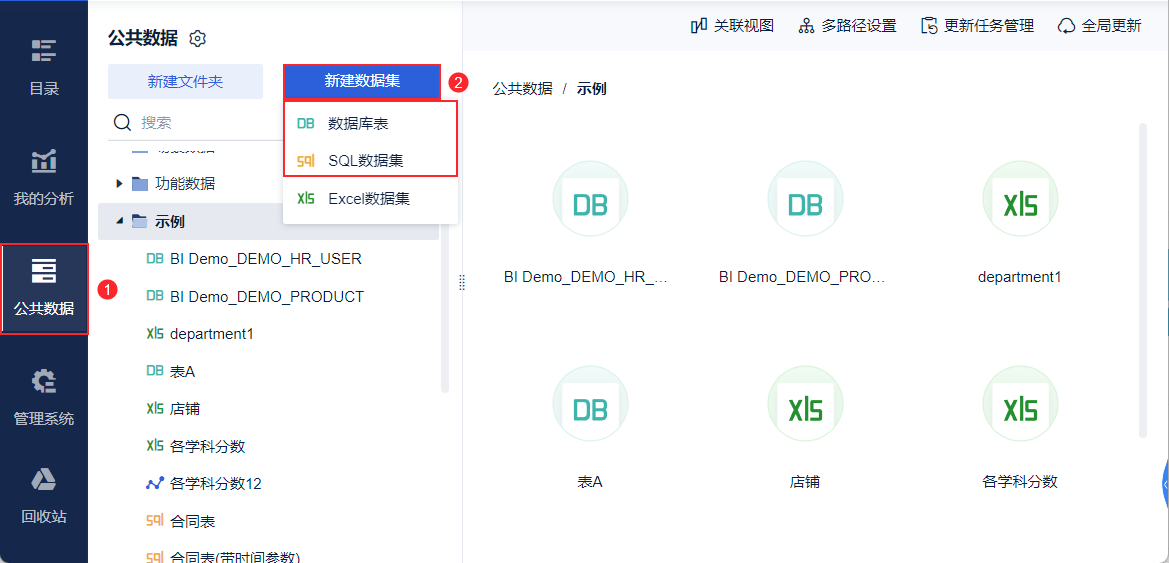Viewport: 1169px width, 563px height.
Task: Open 关联视图 in the top toolbar
Action: point(732,26)
